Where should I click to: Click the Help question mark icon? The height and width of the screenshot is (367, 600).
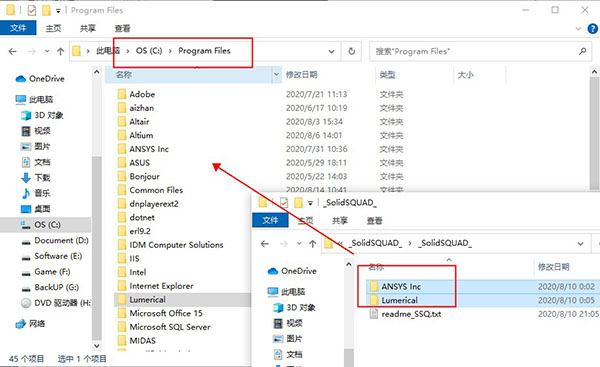coord(592,28)
